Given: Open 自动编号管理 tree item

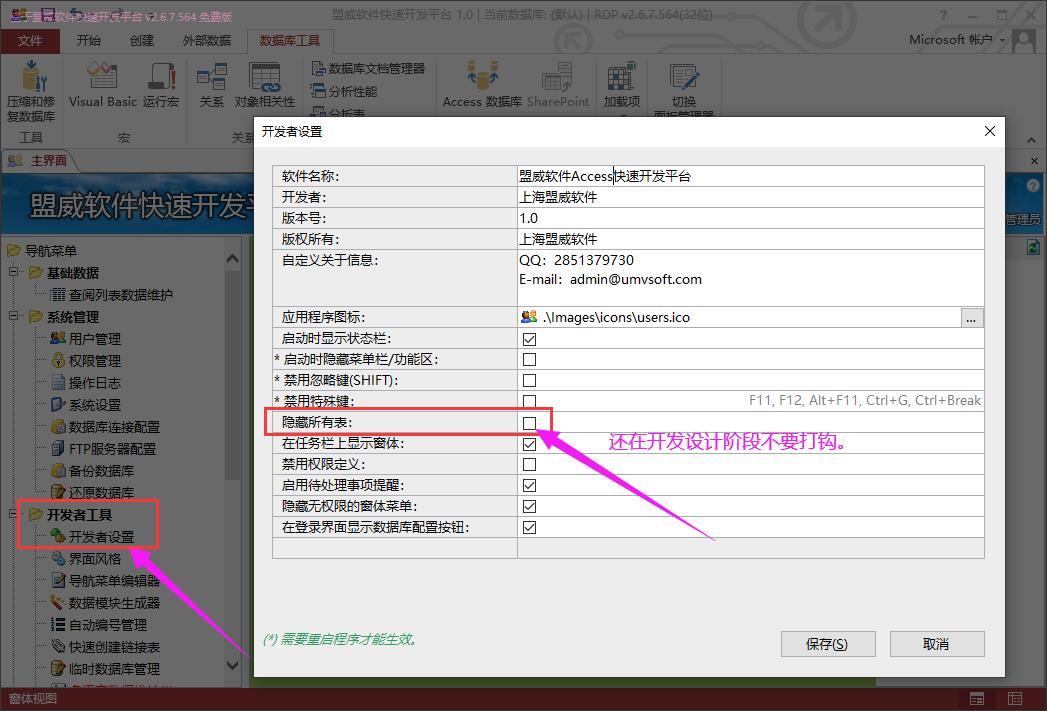Looking at the screenshot, I should 99,625.
